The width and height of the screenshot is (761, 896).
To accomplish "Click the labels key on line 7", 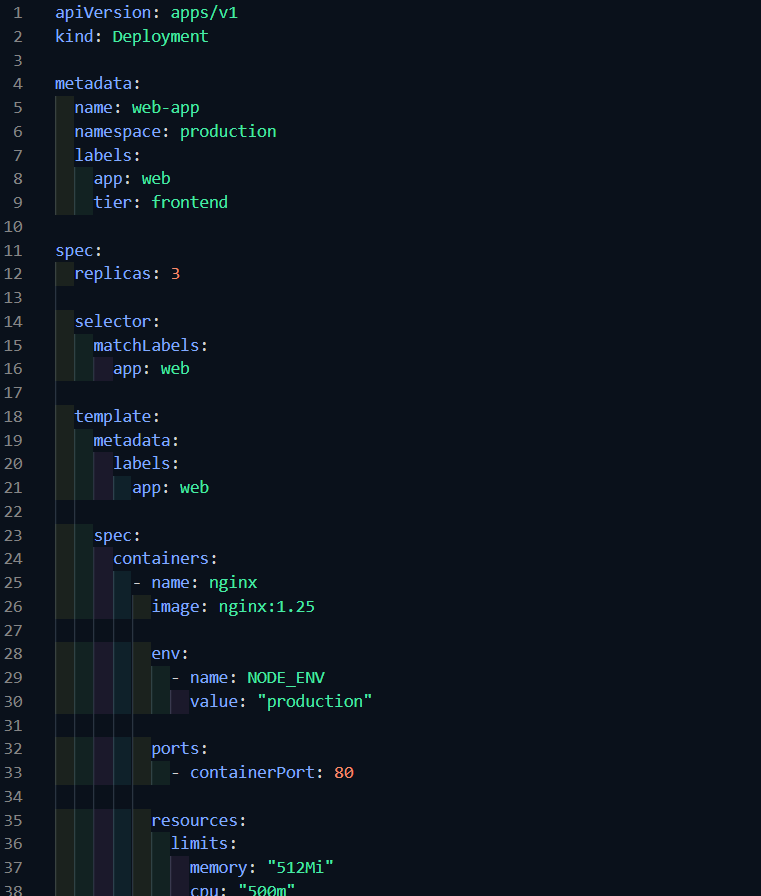I will (x=103, y=155).
